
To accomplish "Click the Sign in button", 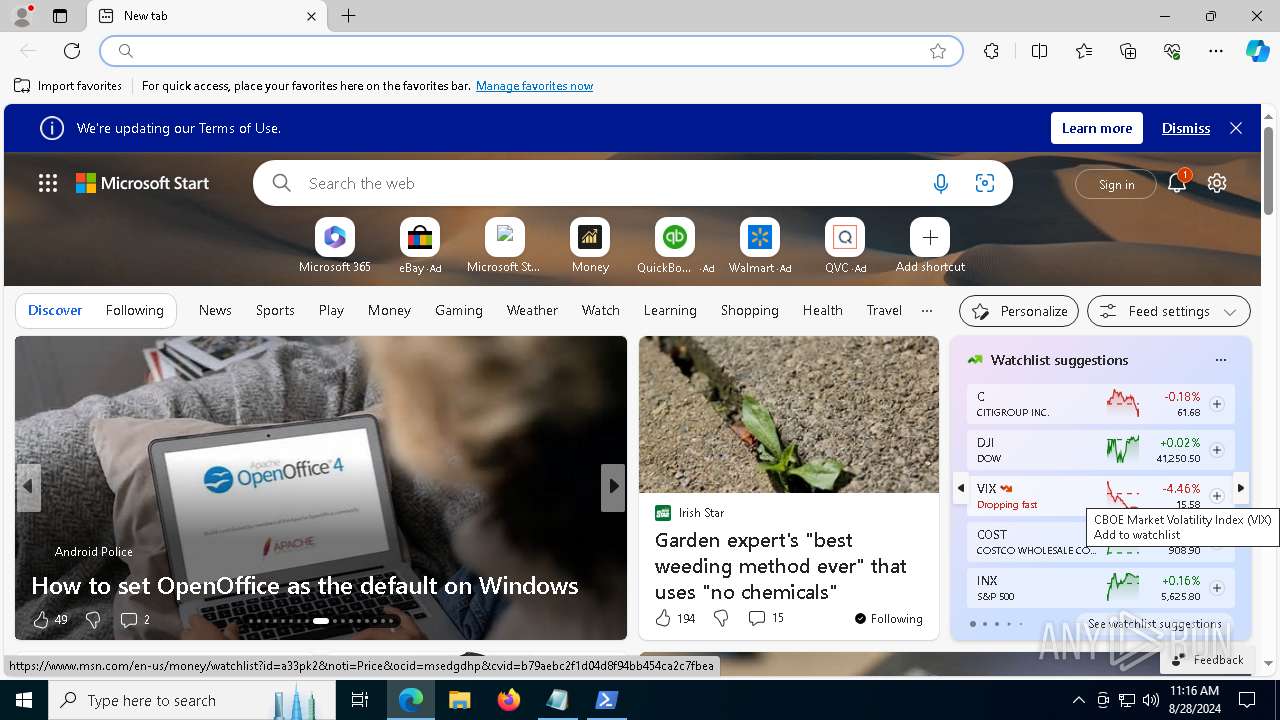I will click(1116, 184).
